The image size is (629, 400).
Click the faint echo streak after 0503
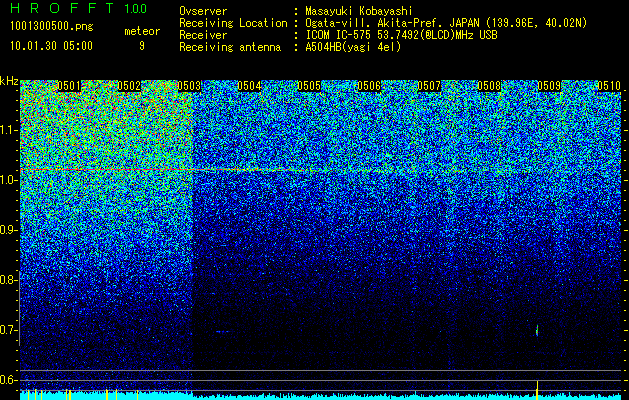click(x=223, y=331)
